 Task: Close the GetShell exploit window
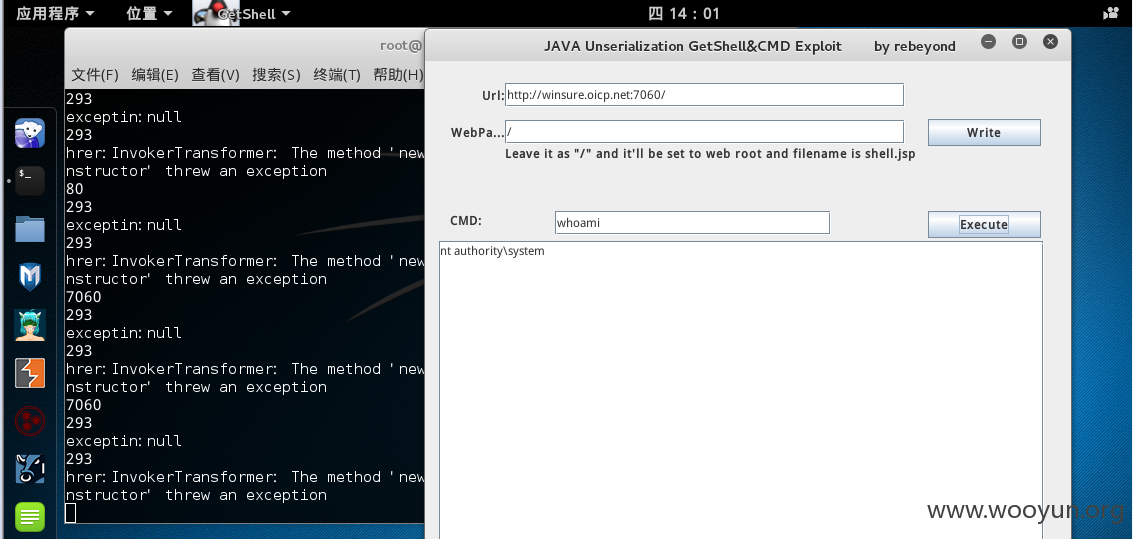tap(1051, 42)
